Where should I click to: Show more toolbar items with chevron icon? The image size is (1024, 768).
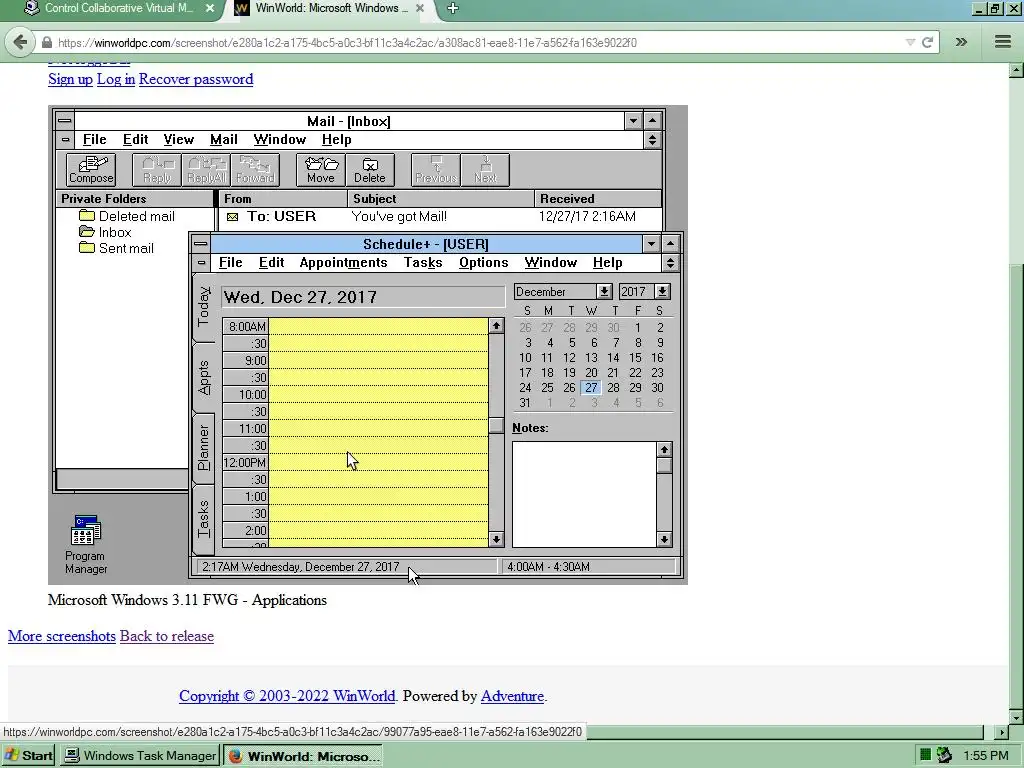click(x=961, y=42)
